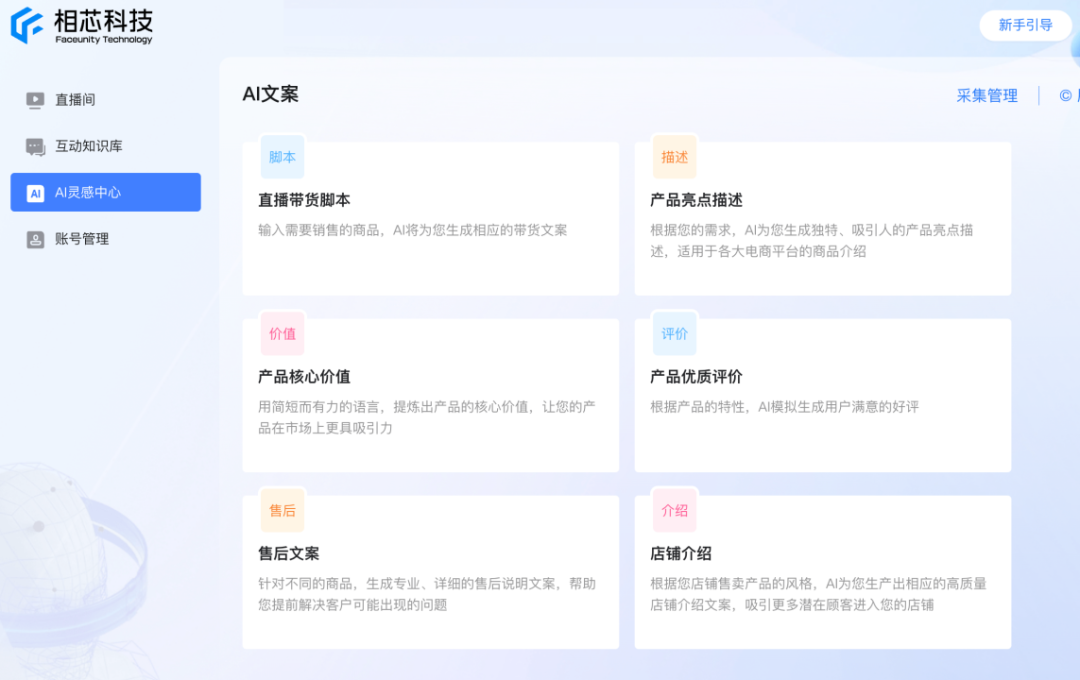Click the AI icon beside AI灵感中心

pos(35,193)
